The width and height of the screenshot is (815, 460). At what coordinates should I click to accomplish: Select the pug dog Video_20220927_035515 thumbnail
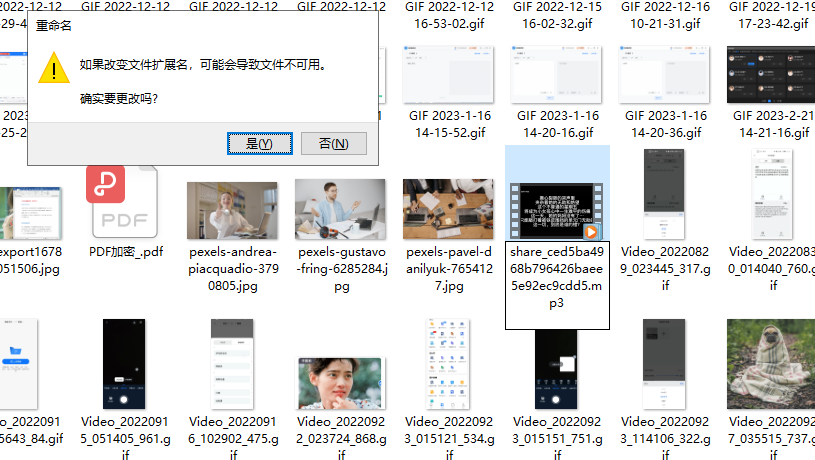click(x=771, y=364)
